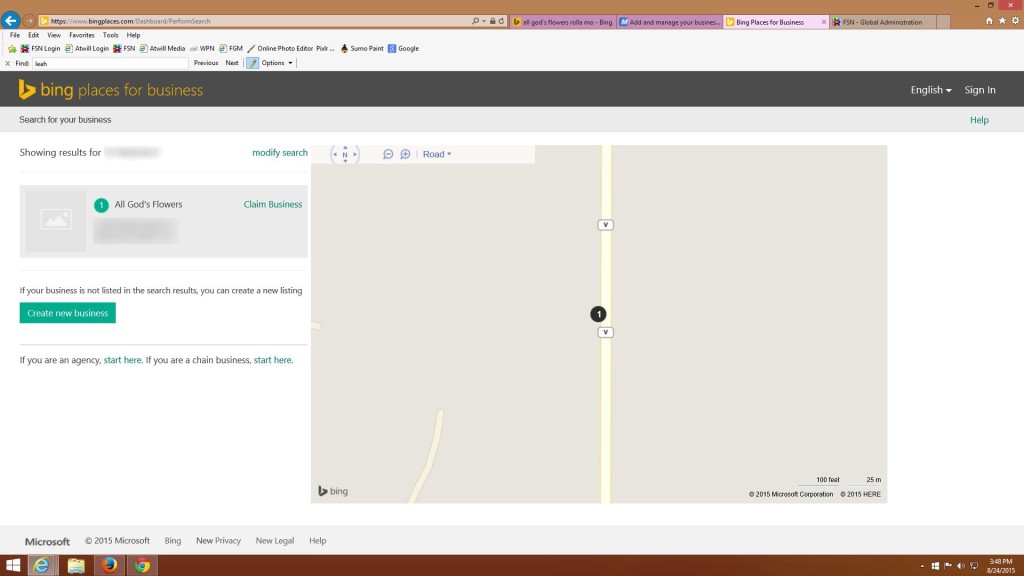The width and height of the screenshot is (1024, 576).
Task: Zoom in on the Bing map
Action: (406, 154)
